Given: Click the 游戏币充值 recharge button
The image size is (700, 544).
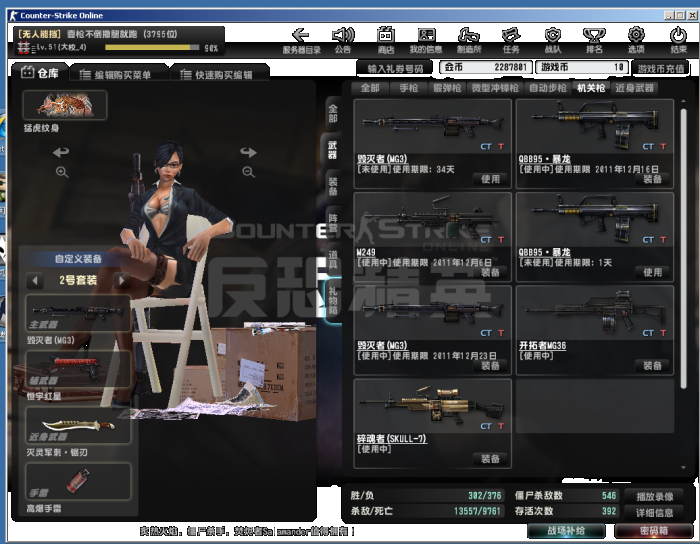Looking at the screenshot, I should click(661, 68).
